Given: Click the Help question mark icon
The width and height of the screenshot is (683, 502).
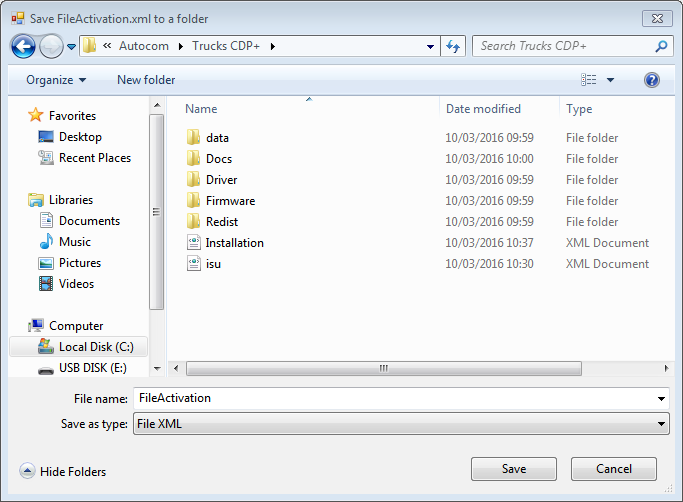Looking at the screenshot, I should [x=652, y=80].
